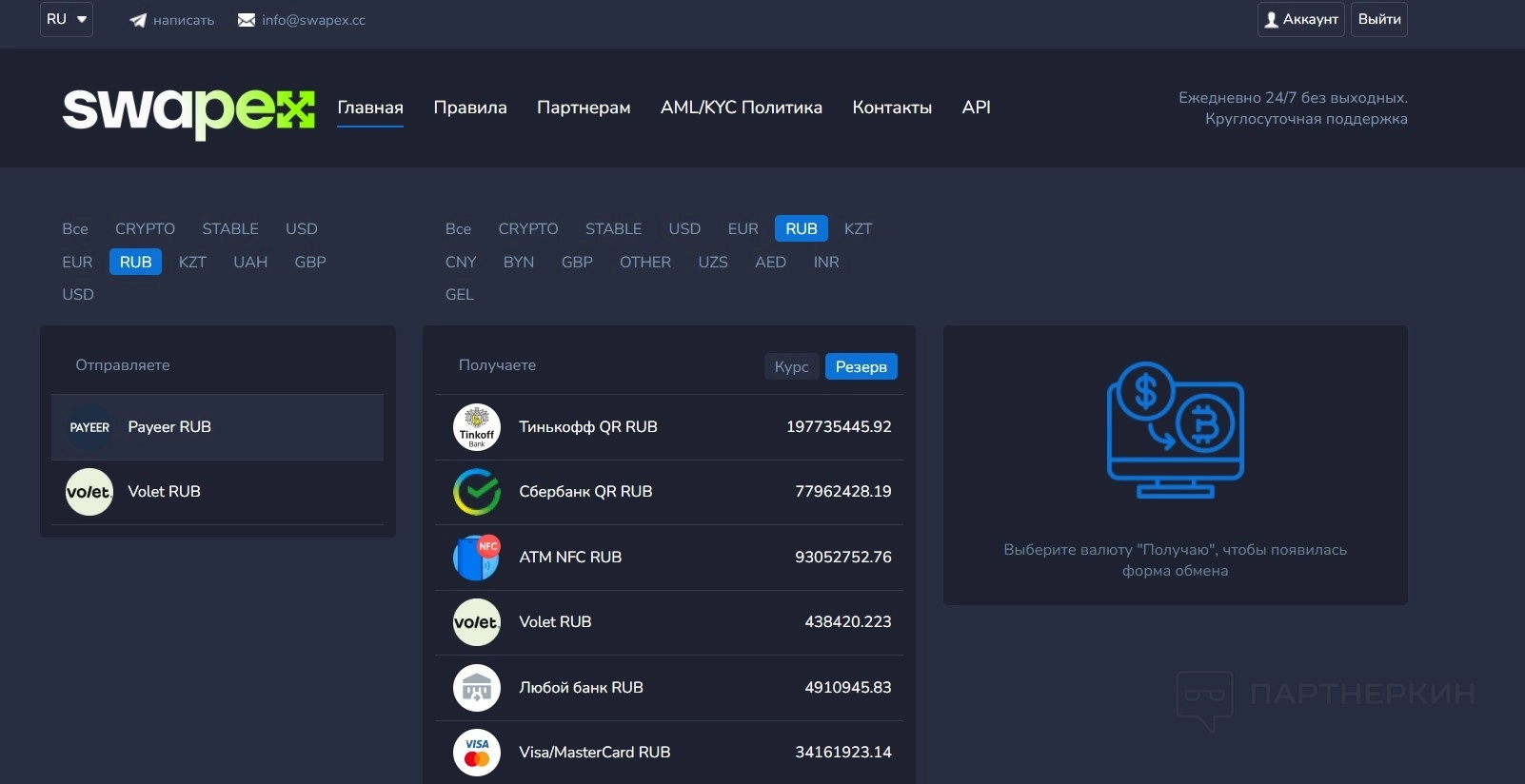Viewport: 1525px width, 784px height.
Task: Click reserve value 197735445.92
Action: [839, 427]
